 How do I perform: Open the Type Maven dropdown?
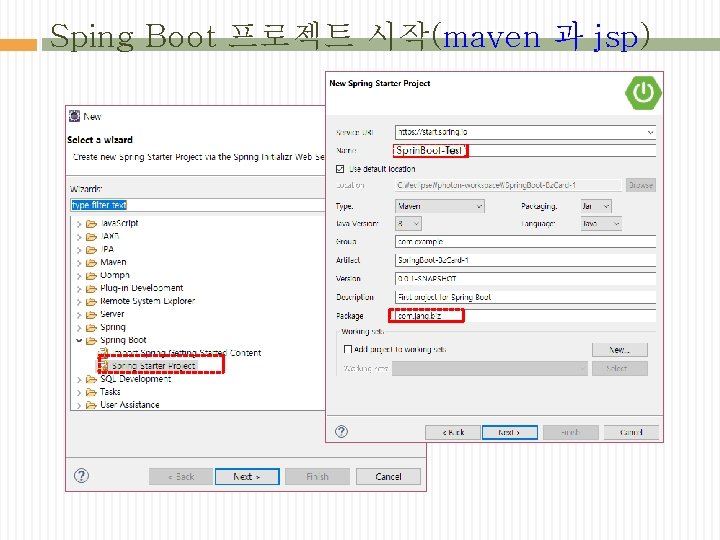click(439, 206)
